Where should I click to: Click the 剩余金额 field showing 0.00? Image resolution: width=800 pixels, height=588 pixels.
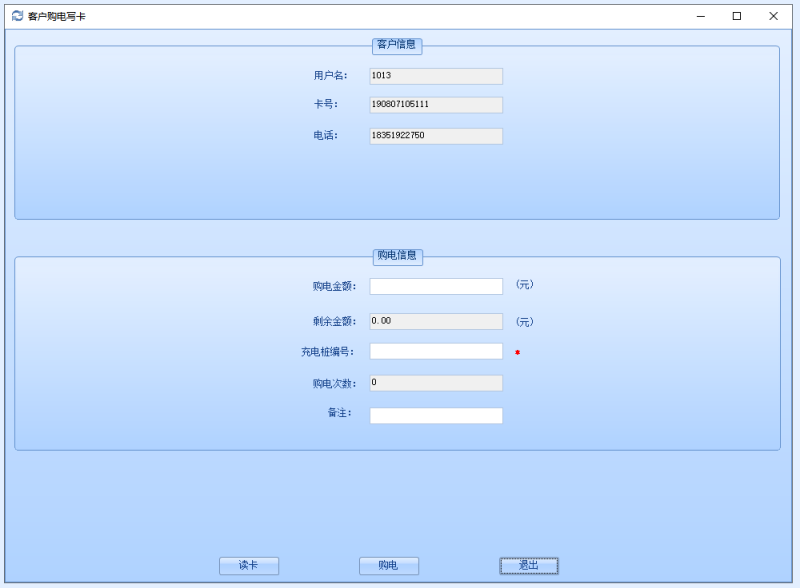436,322
